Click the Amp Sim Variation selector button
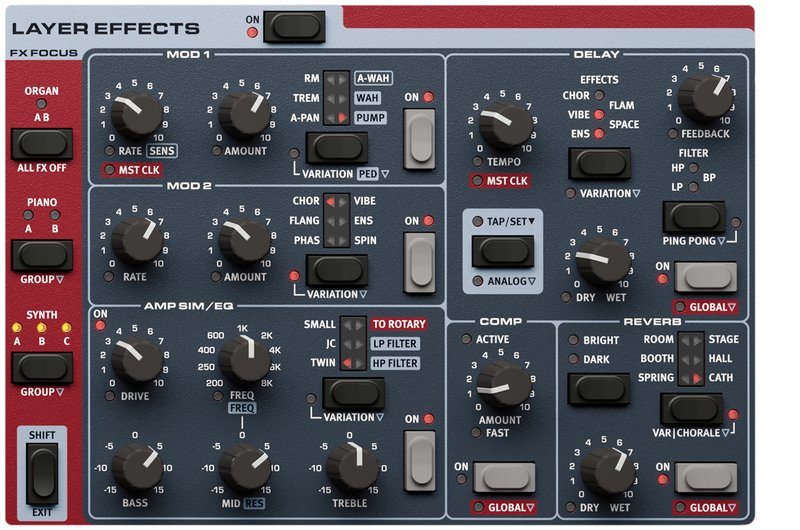This screenshot has width=800, height=530. tap(353, 393)
